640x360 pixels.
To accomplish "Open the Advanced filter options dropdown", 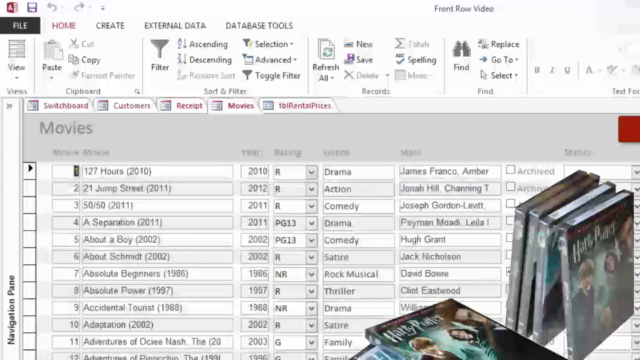I will coord(270,60).
